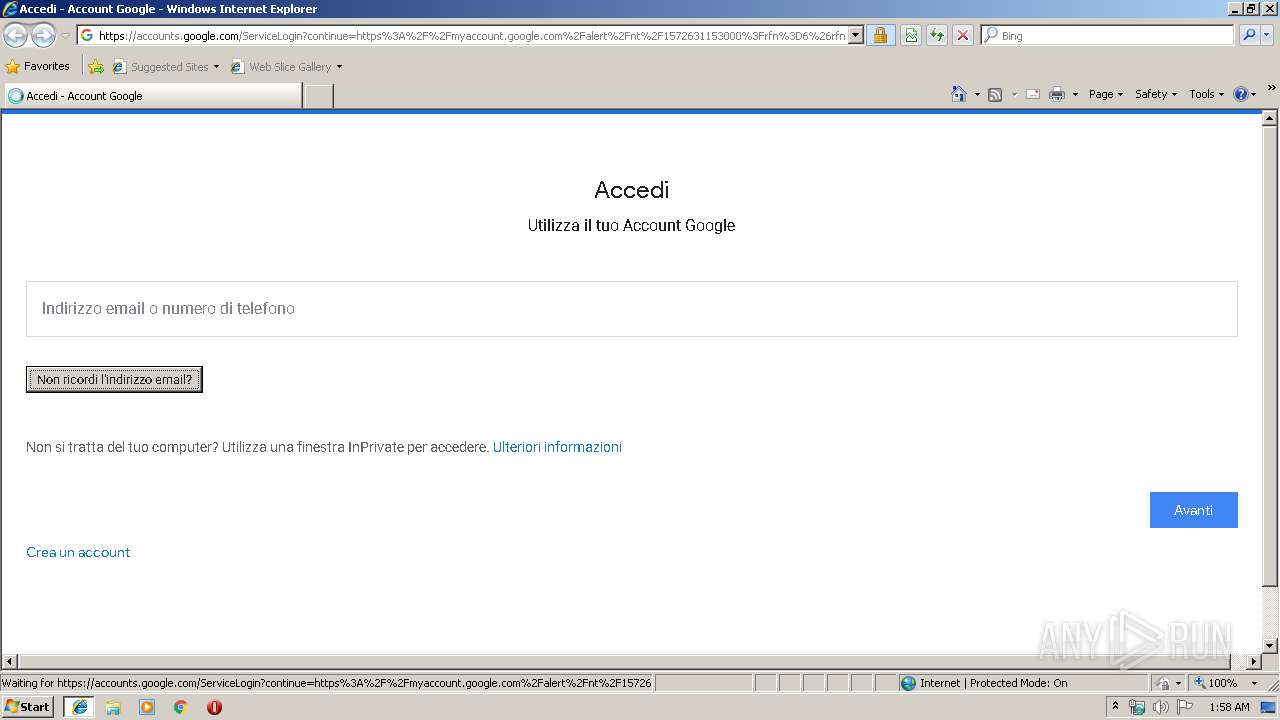Click the network tray icon
Image resolution: width=1280 pixels, height=720 pixels.
1136,707
